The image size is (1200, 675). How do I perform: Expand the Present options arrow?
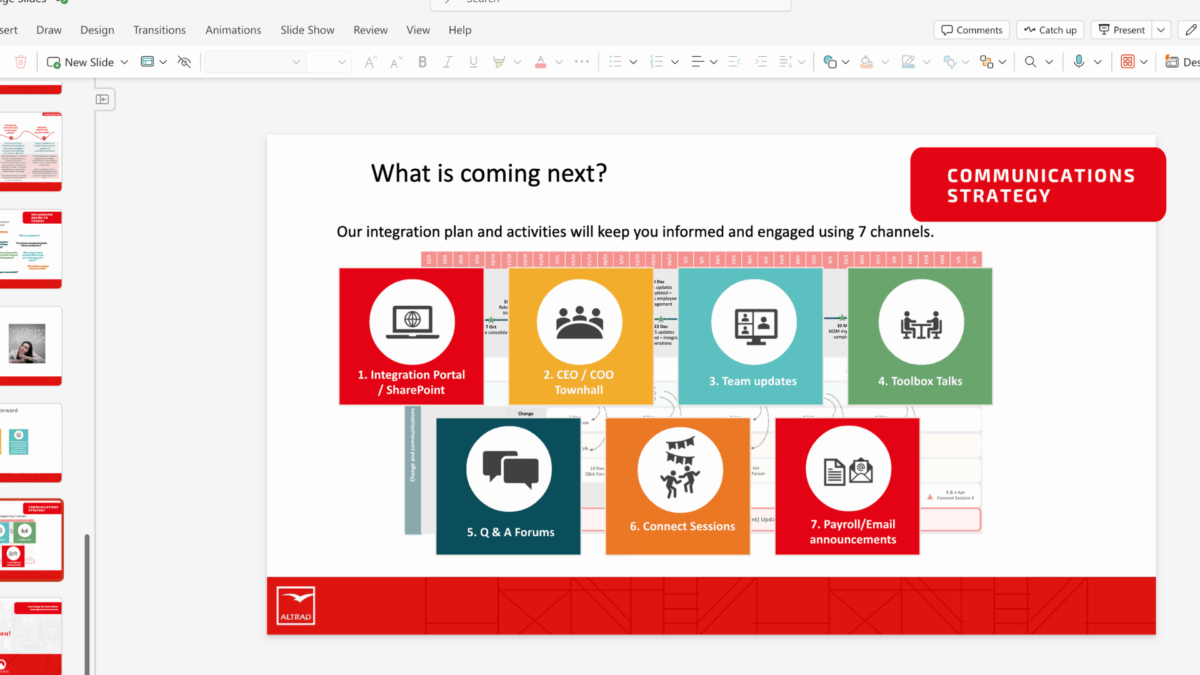[x=1160, y=30]
